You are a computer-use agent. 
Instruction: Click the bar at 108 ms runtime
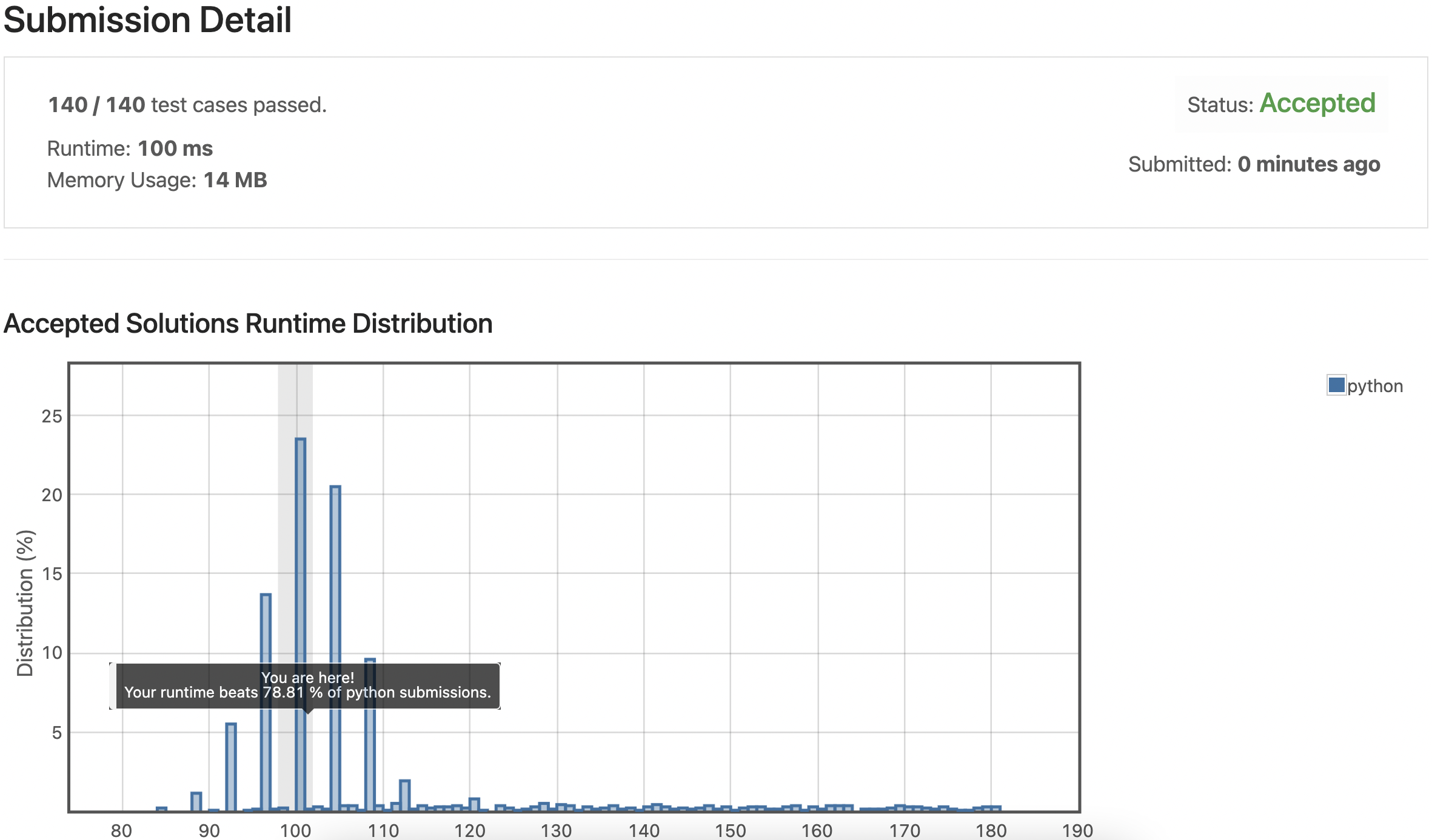point(370,758)
